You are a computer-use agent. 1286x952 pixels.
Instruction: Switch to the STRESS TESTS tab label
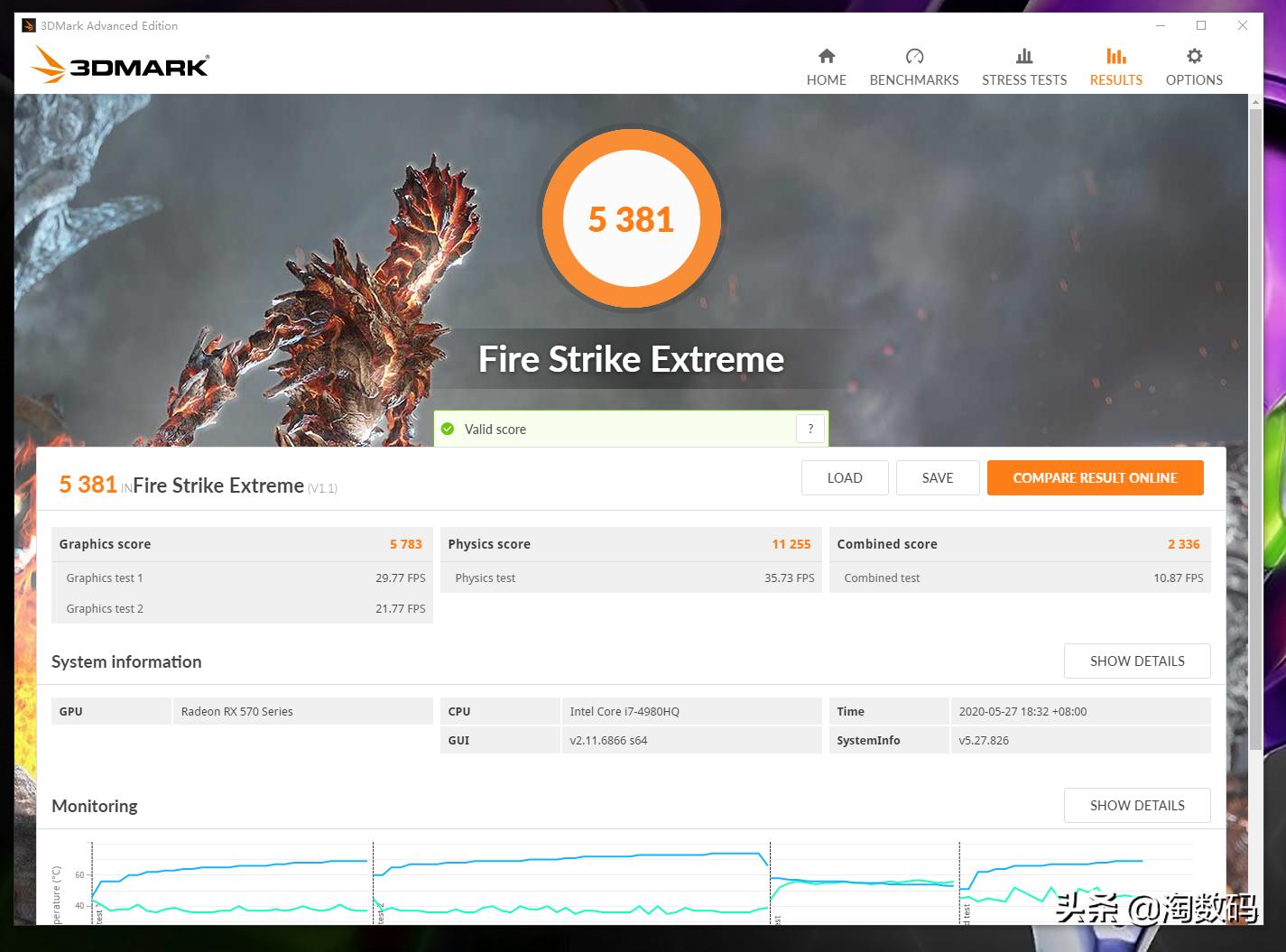coord(1023,80)
